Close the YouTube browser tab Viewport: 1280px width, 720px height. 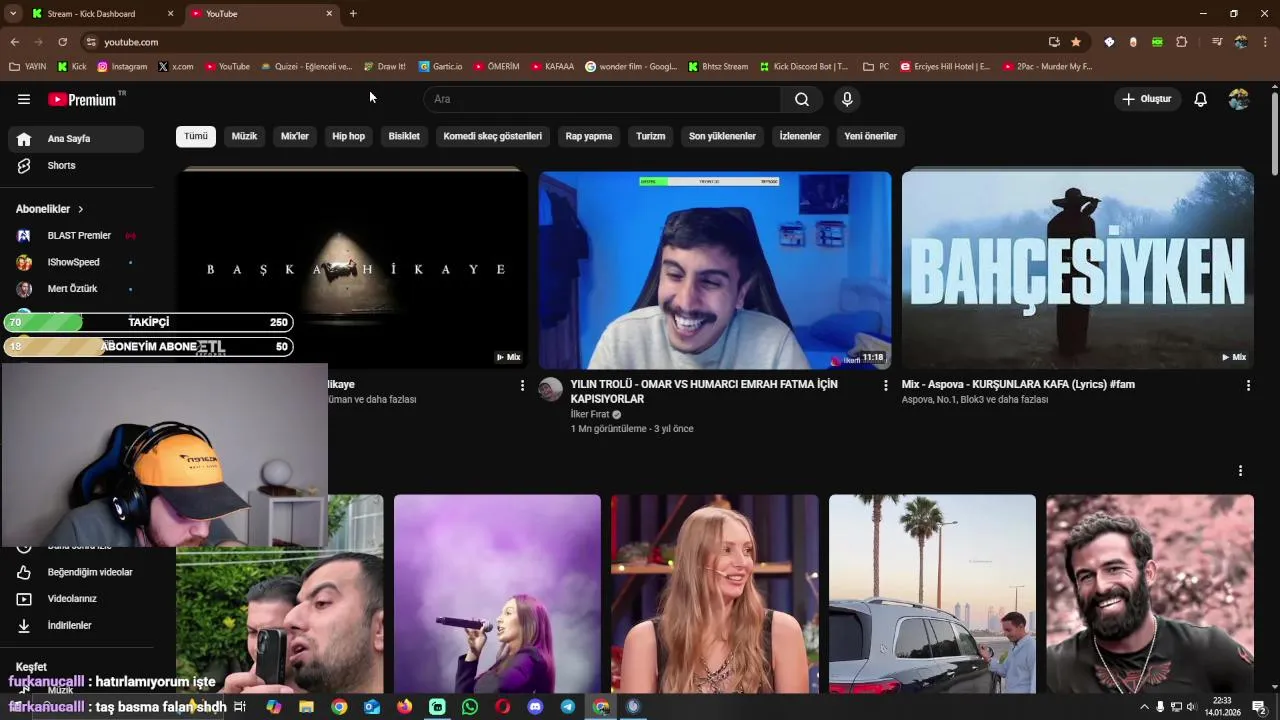coord(329,14)
